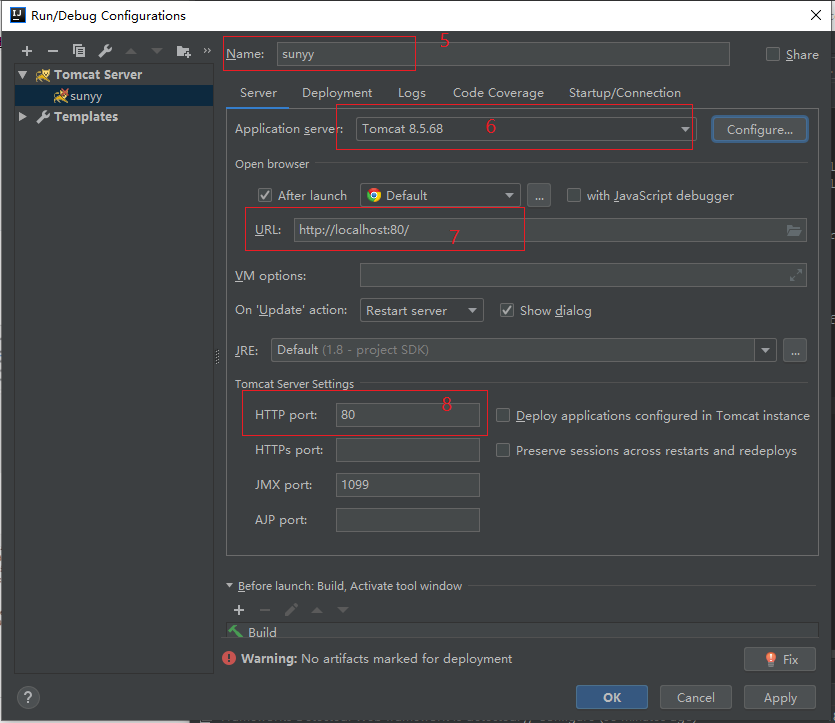Image resolution: width=835 pixels, height=723 pixels.
Task: Open the Code Coverage tab
Action: [498, 93]
